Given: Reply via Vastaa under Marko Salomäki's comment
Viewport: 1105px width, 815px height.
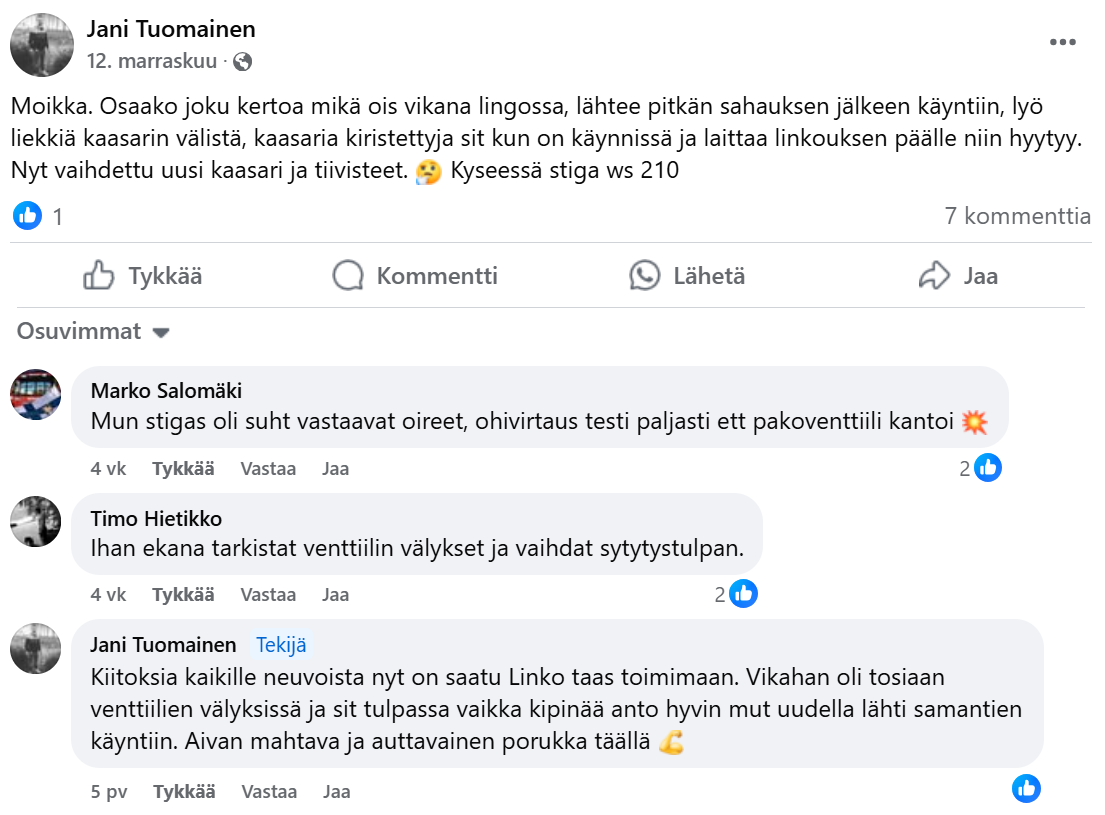Looking at the screenshot, I should click(268, 468).
